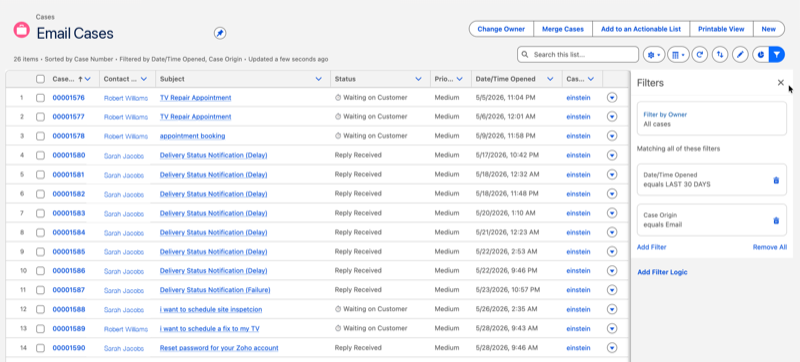Open the display-as table selector
The height and width of the screenshot is (362, 800).
(x=678, y=55)
